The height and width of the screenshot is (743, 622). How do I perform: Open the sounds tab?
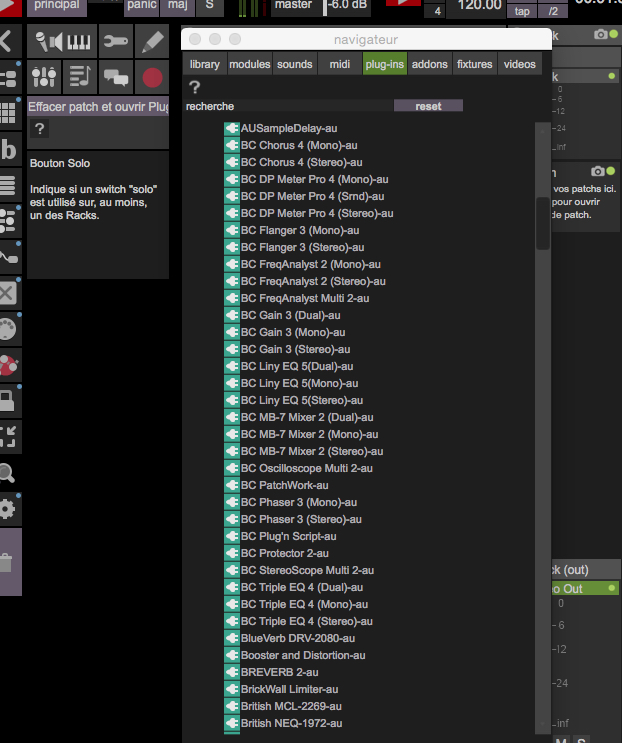click(x=295, y=64)
